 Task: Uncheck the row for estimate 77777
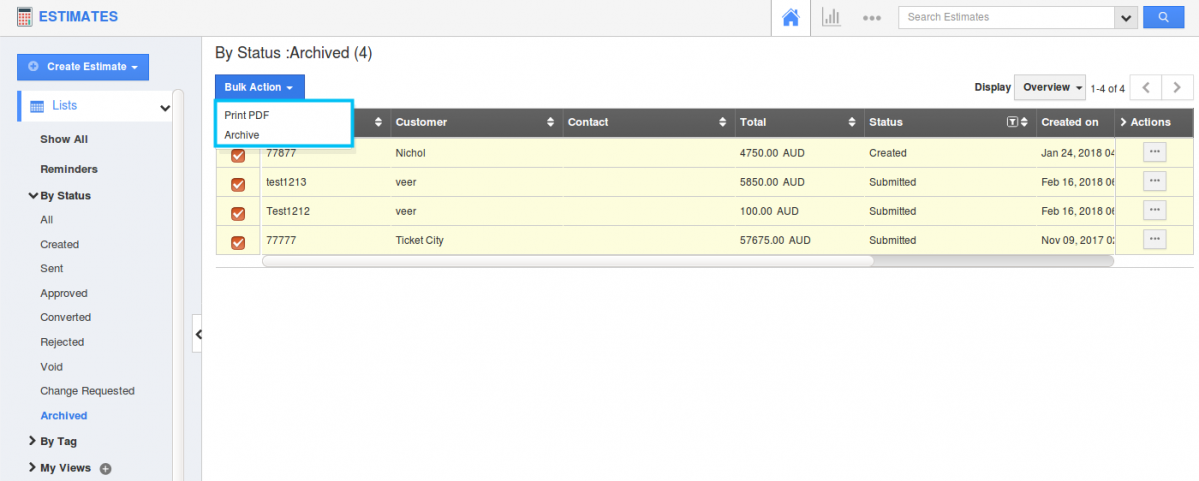238,242
